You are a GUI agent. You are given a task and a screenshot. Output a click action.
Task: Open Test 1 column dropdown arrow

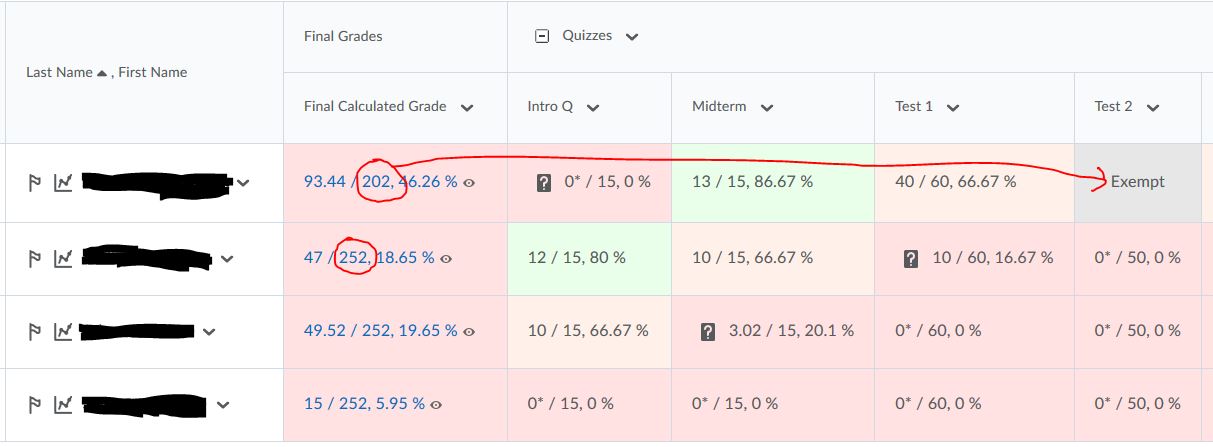tap(953, 108)
